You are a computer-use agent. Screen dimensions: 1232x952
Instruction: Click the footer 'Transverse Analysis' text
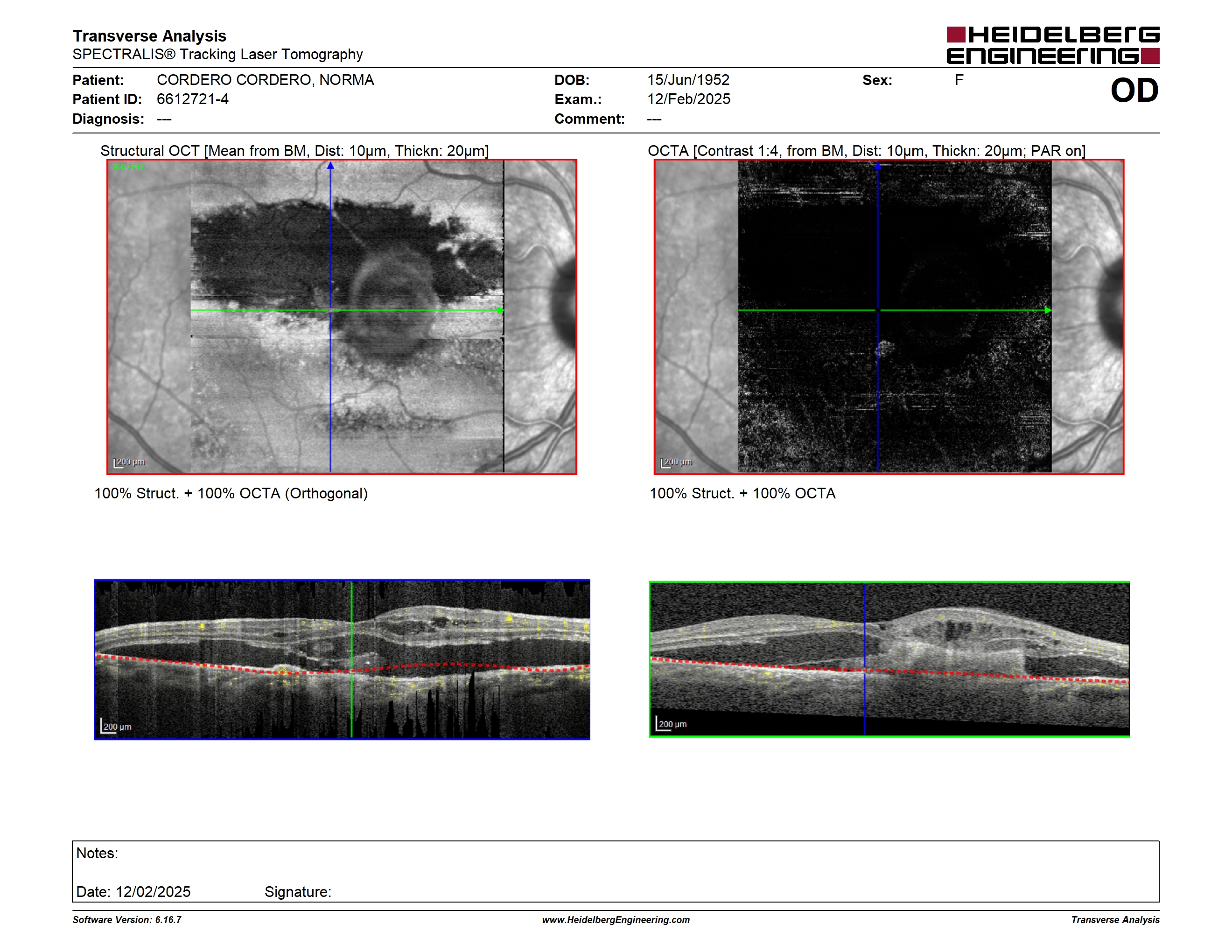point(1115,920)
